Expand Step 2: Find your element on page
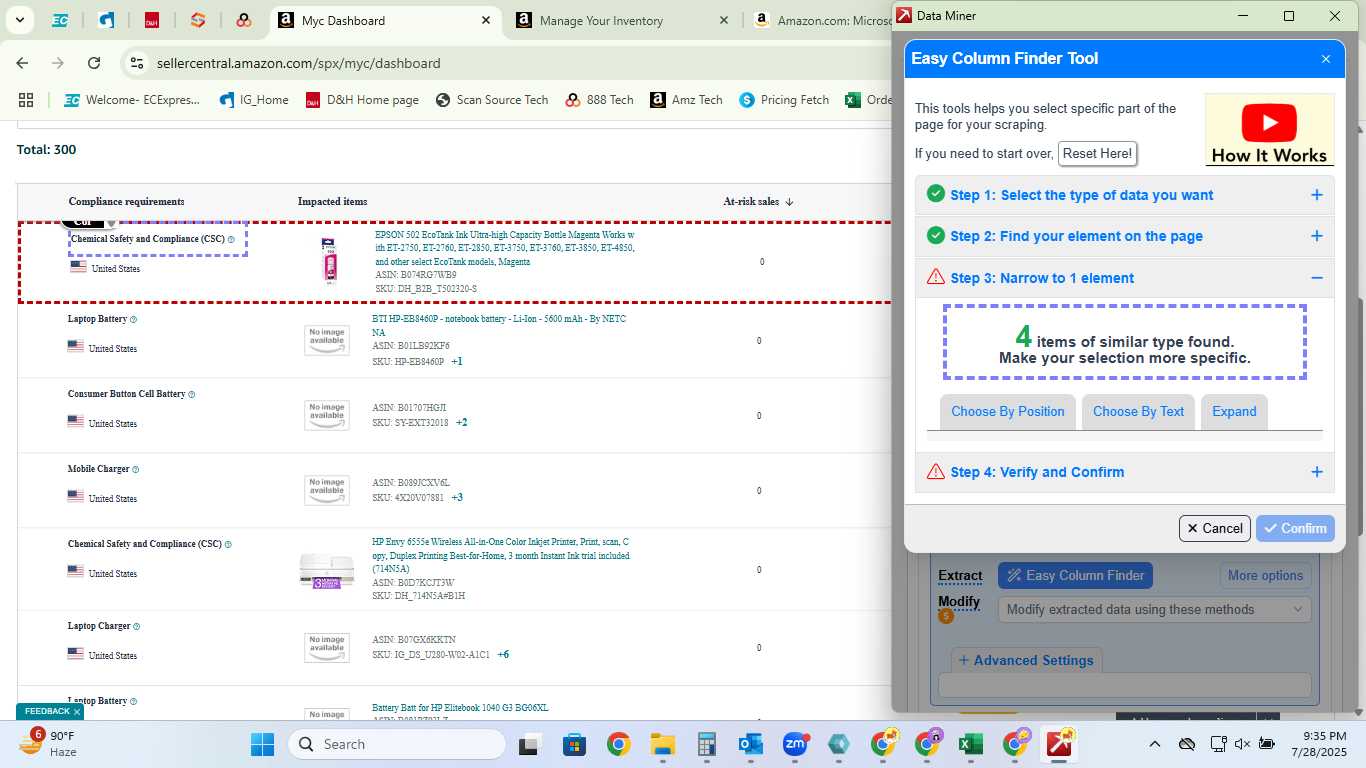The height and width of the screenshot is (768, 1366). point(1125,236)
